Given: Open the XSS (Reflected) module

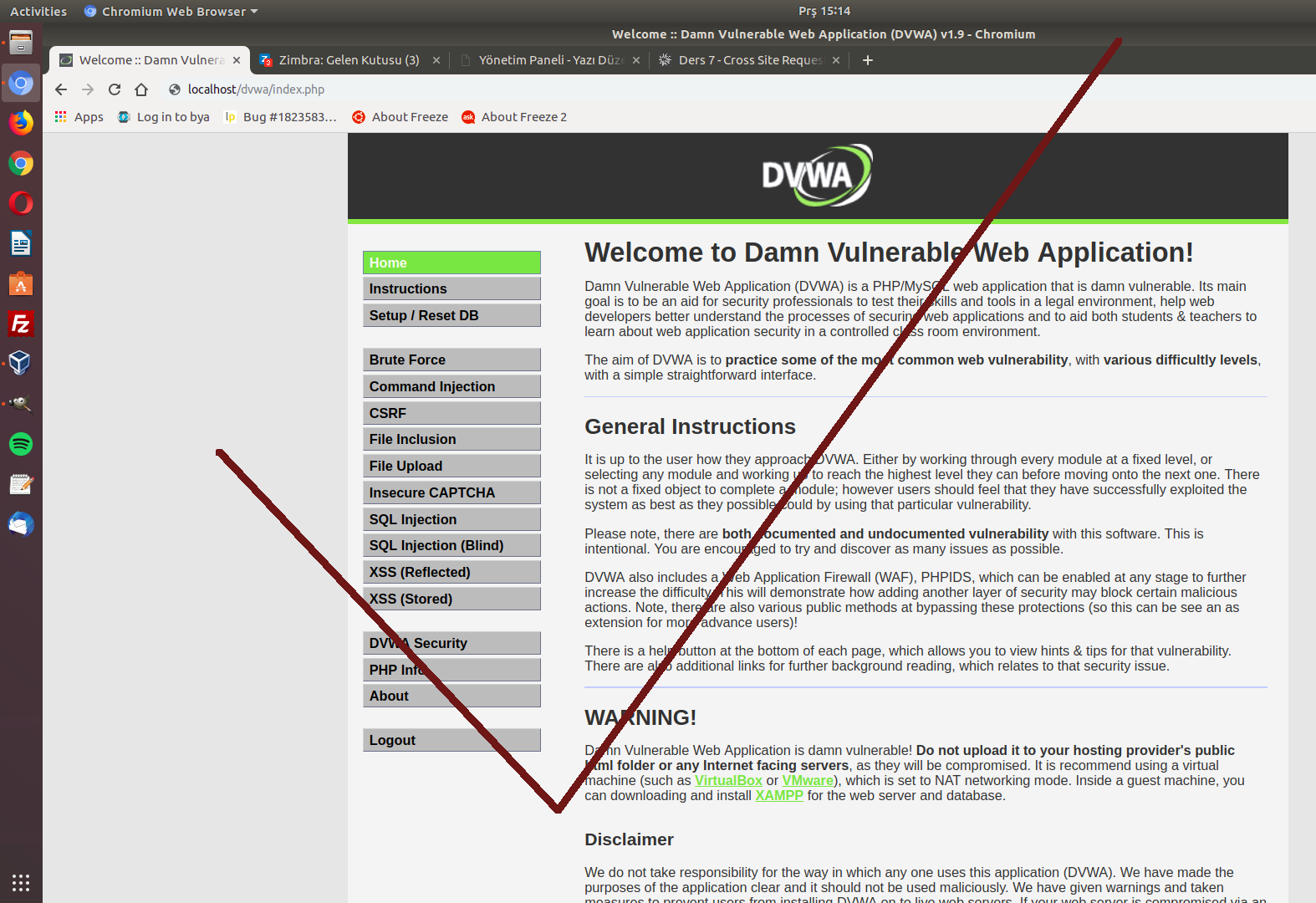Looking at the screenshot, I should pos(451,572).
